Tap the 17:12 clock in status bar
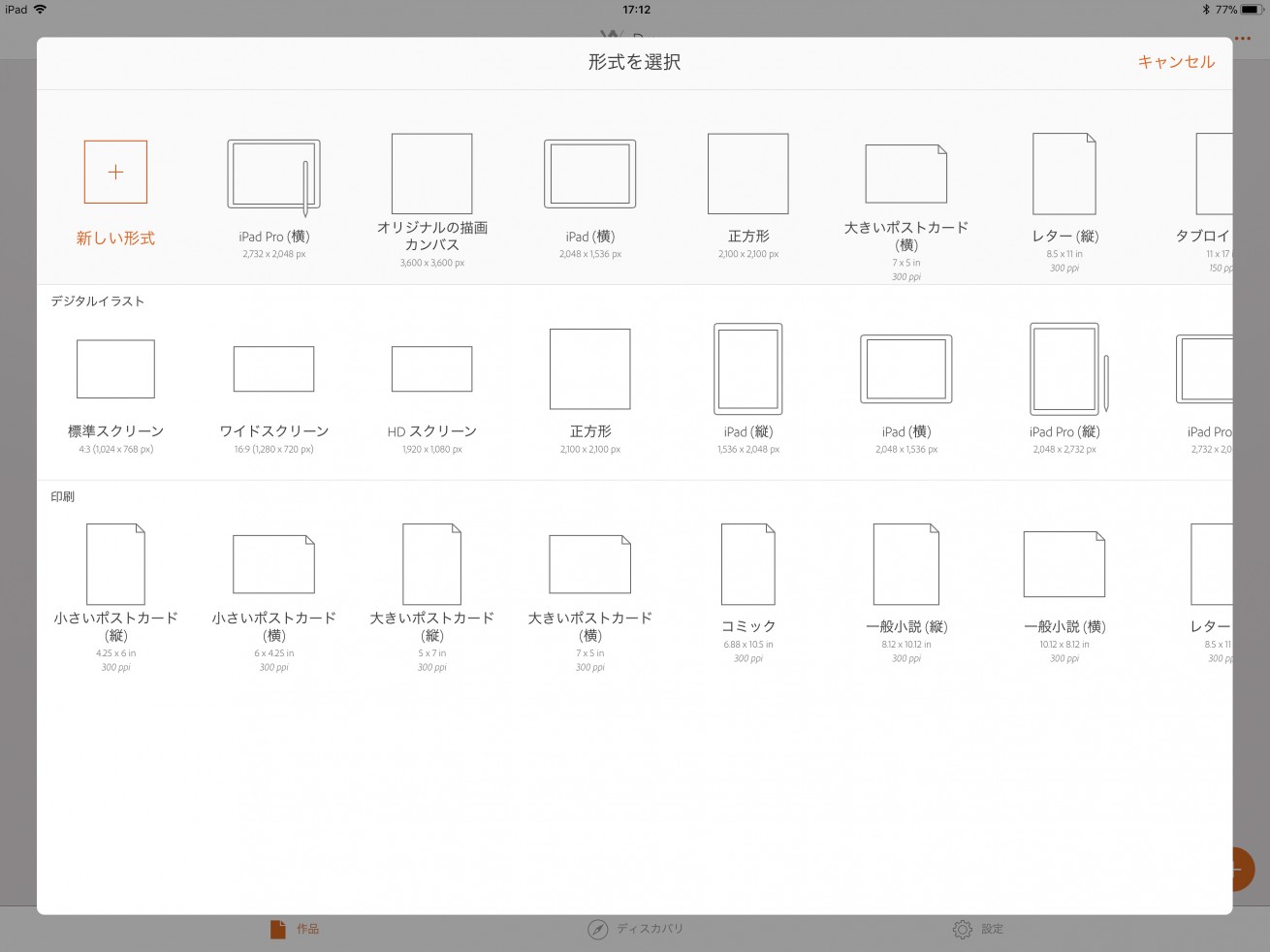Screen dimensions: 1270x952 coord(636,10)
